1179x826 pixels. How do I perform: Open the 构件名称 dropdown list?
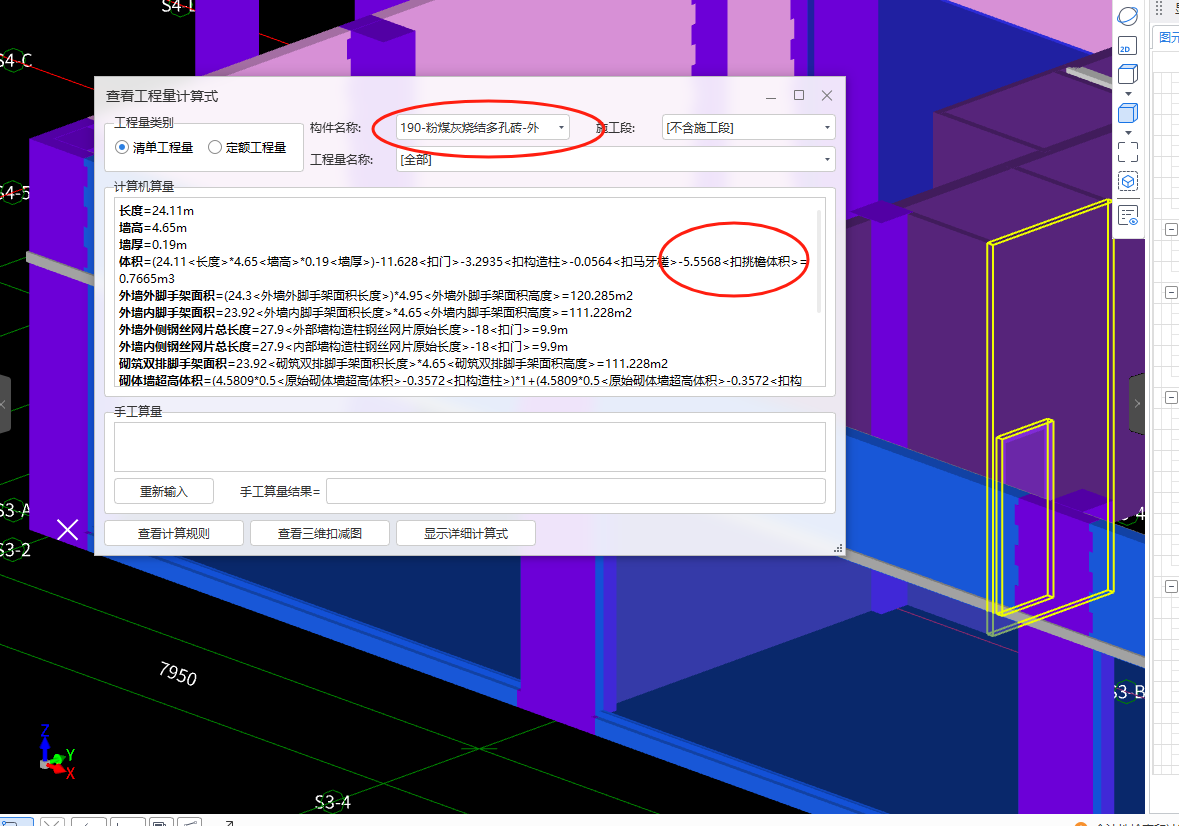click(482, 128)
